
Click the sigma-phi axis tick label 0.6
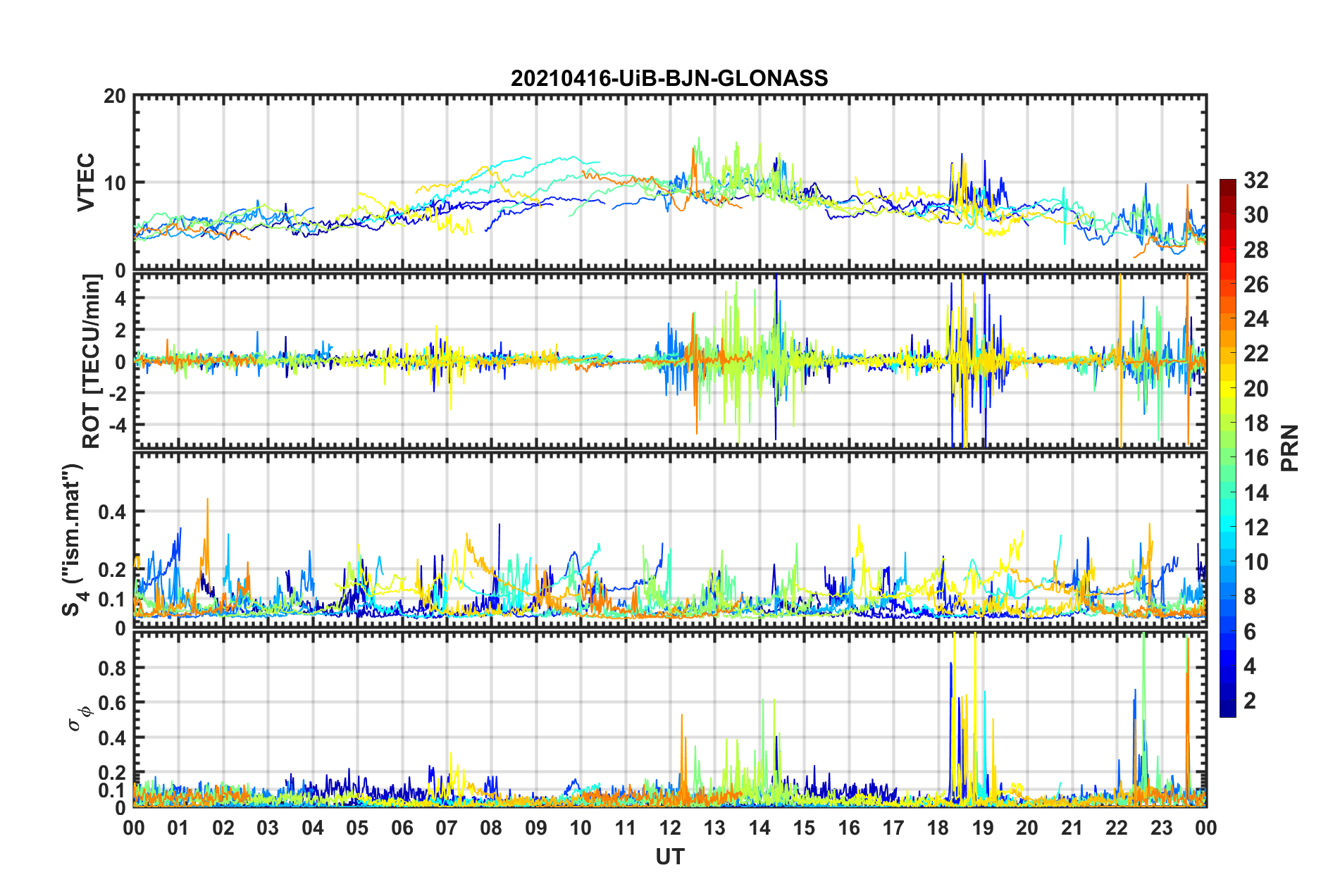(x=112, y=703)
